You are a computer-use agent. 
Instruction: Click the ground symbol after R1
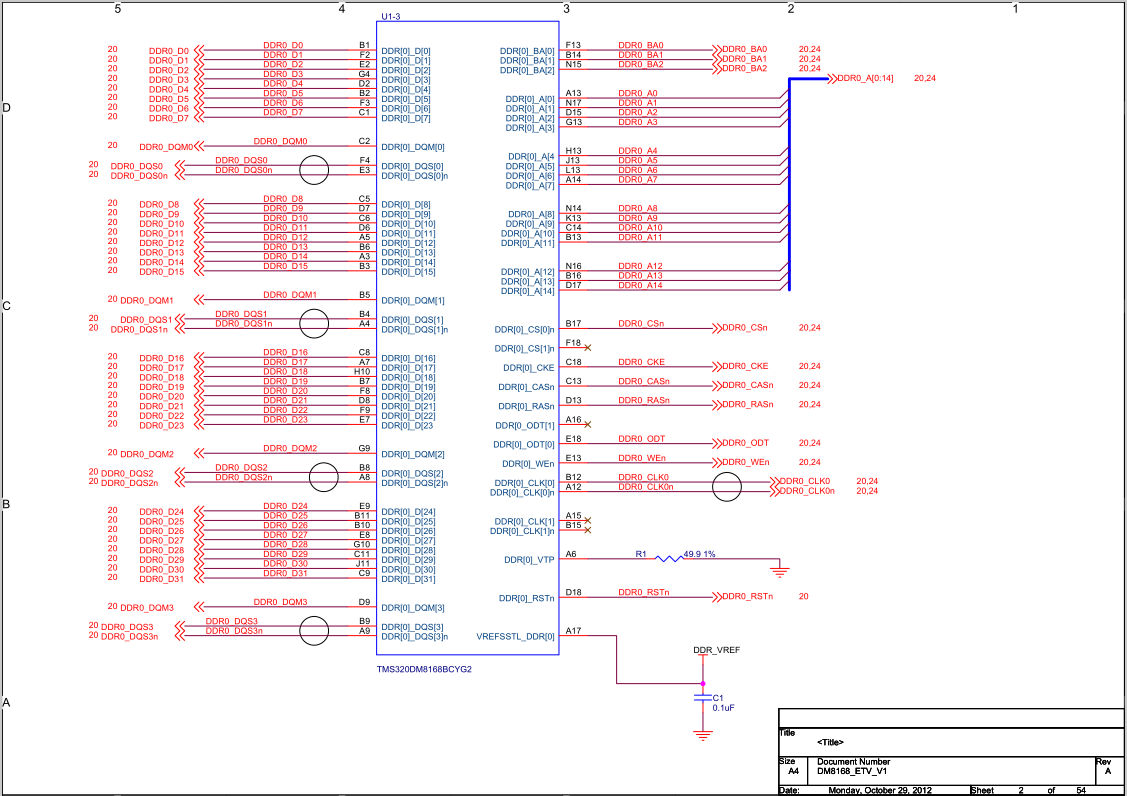[780, 572]
